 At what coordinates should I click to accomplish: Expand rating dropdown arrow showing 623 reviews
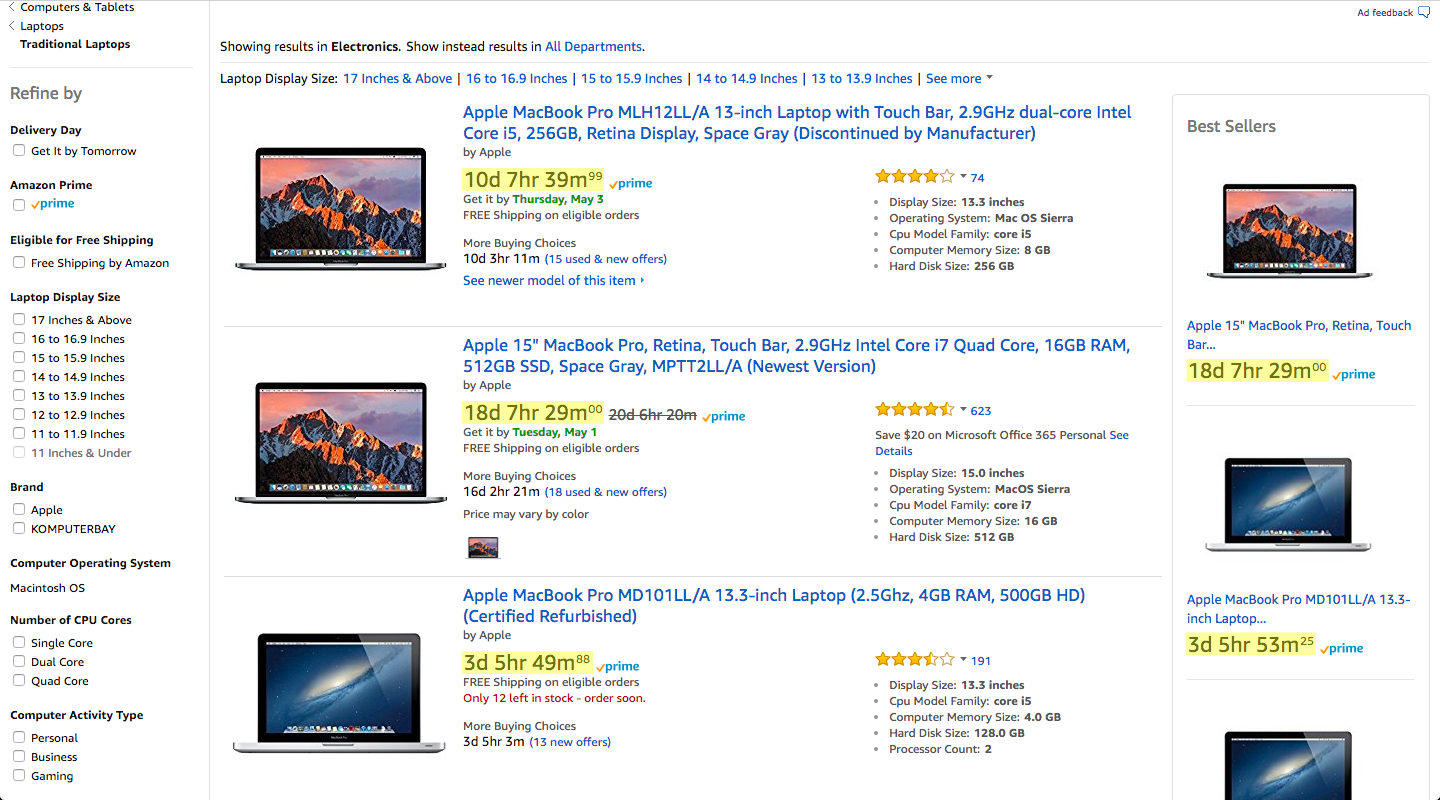963,410
